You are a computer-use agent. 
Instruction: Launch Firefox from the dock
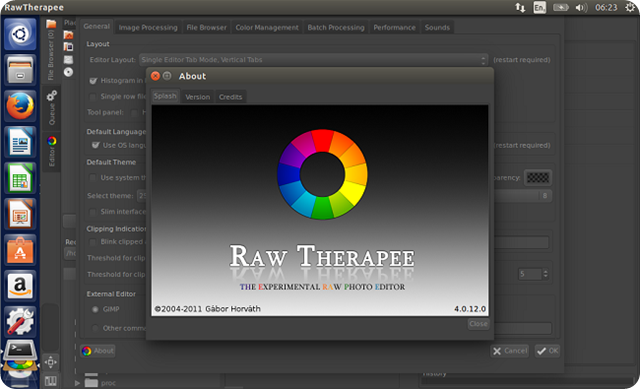click(20, 106)
